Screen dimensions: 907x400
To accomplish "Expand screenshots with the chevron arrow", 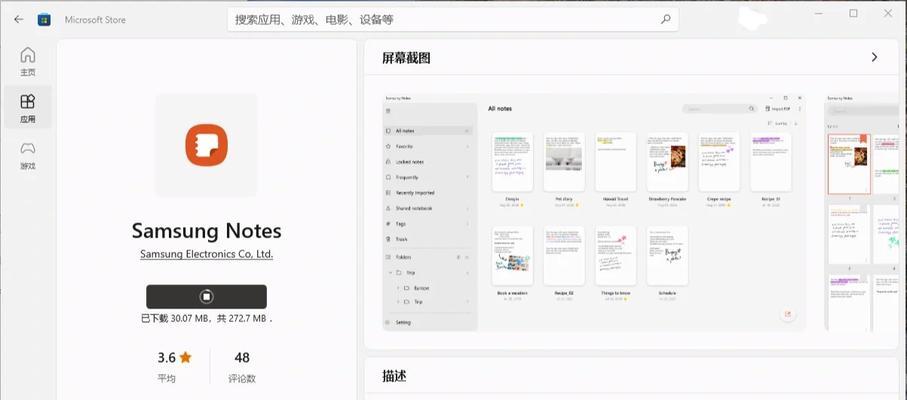I will pyautogui.click(x=874, y=57).
